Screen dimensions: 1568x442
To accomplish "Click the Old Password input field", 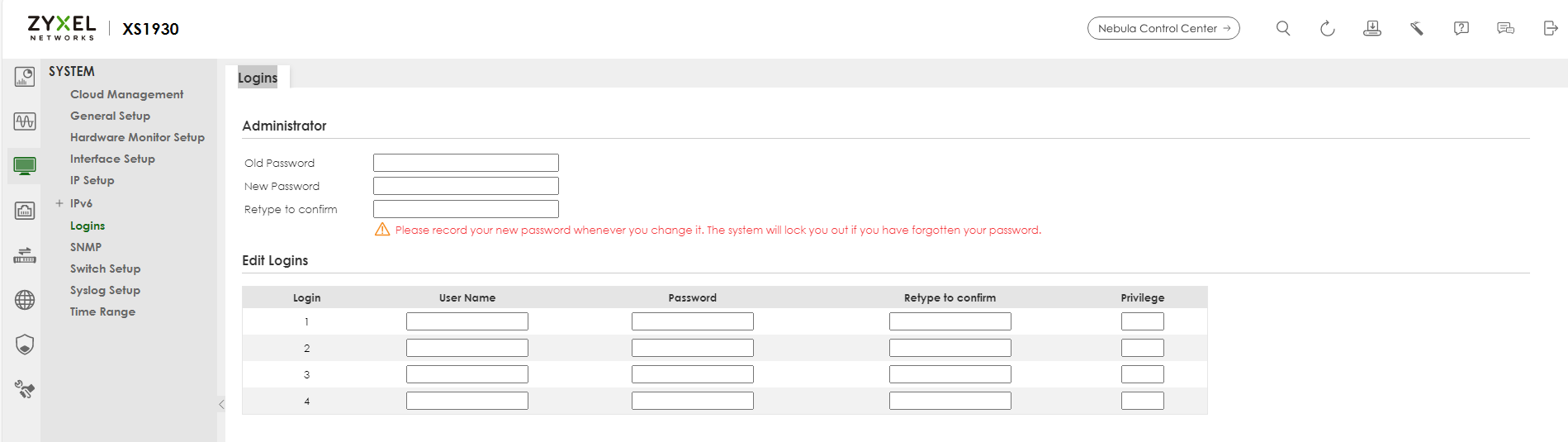I will tap(466, 163).
